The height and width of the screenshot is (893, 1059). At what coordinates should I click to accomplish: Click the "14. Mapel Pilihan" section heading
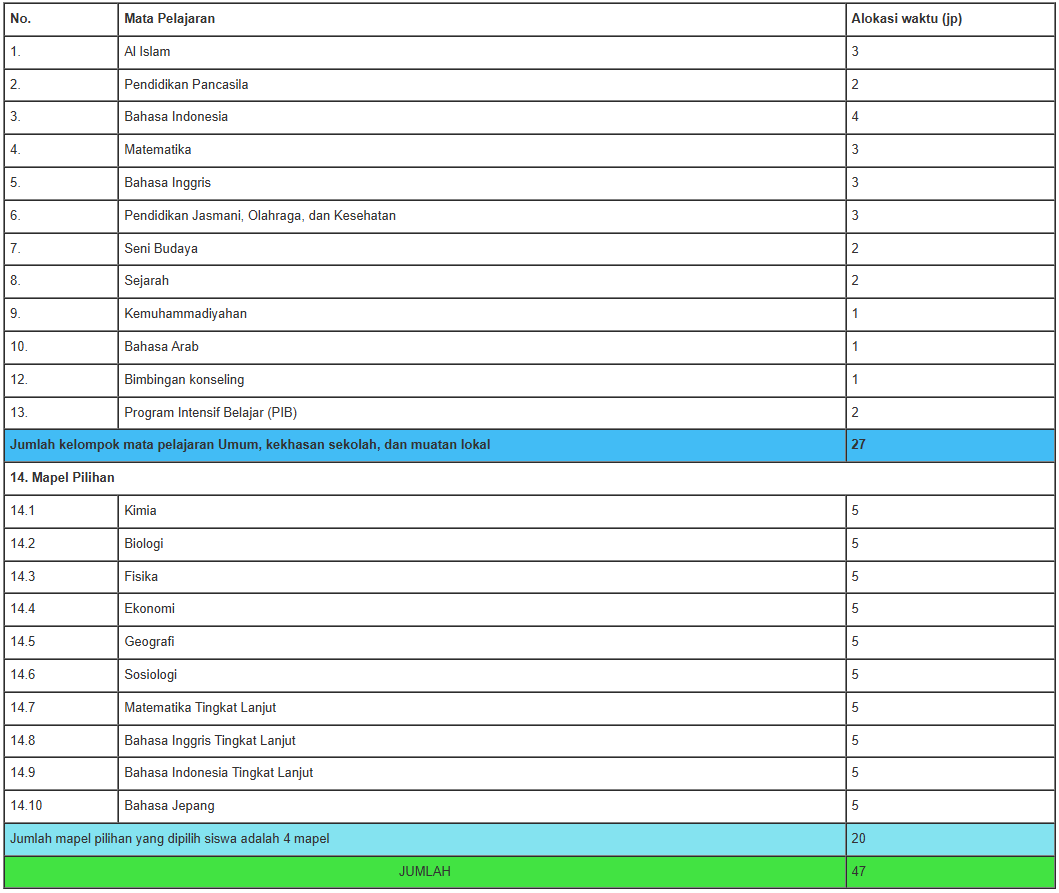(62, 478)
